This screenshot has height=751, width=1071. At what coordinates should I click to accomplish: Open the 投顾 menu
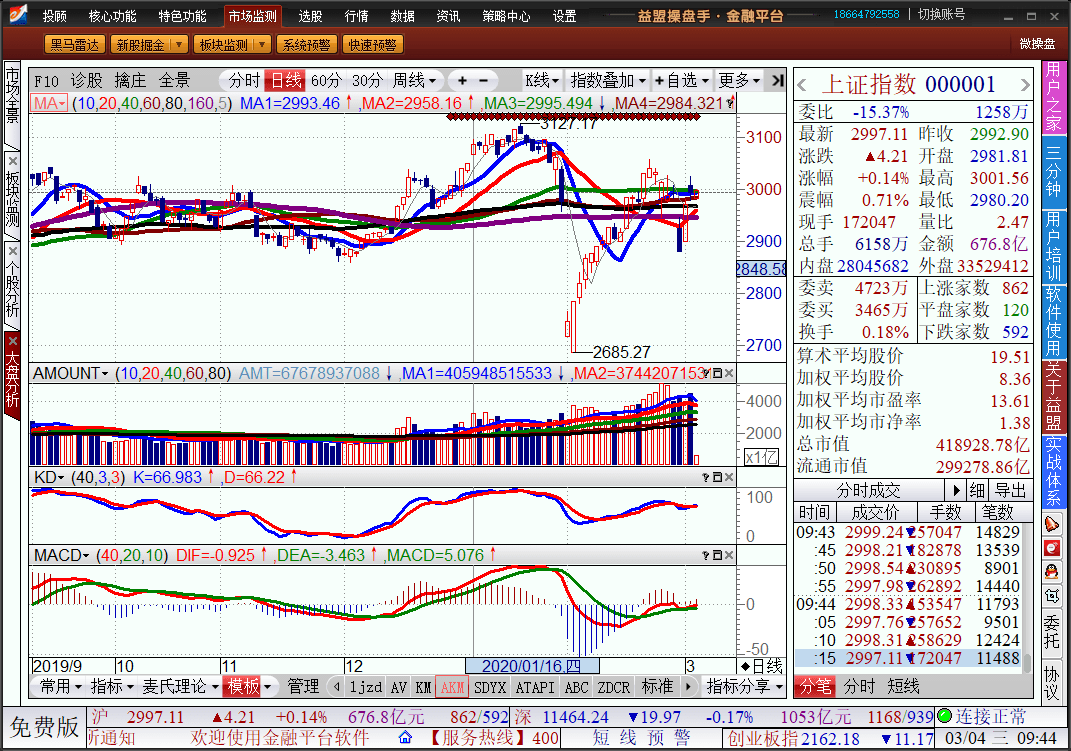pyautogui.click(x=55, y=16)
